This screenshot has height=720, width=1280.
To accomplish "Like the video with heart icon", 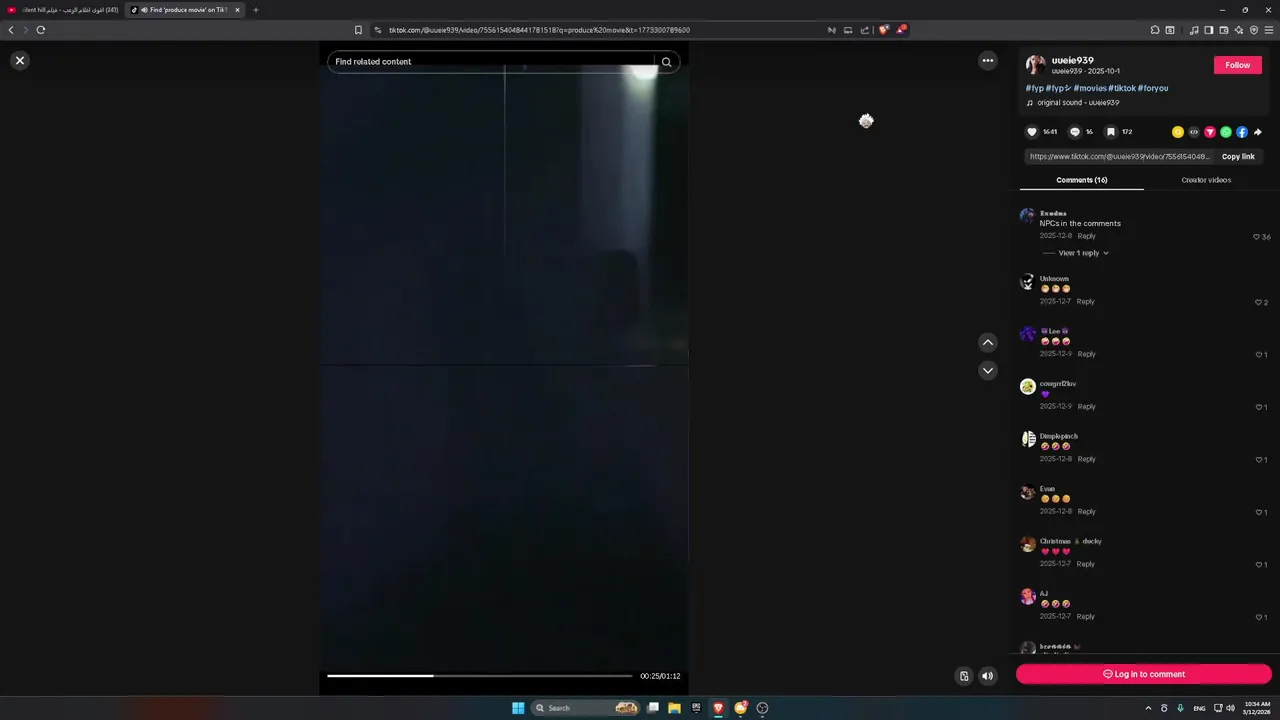I will 1032,132.
